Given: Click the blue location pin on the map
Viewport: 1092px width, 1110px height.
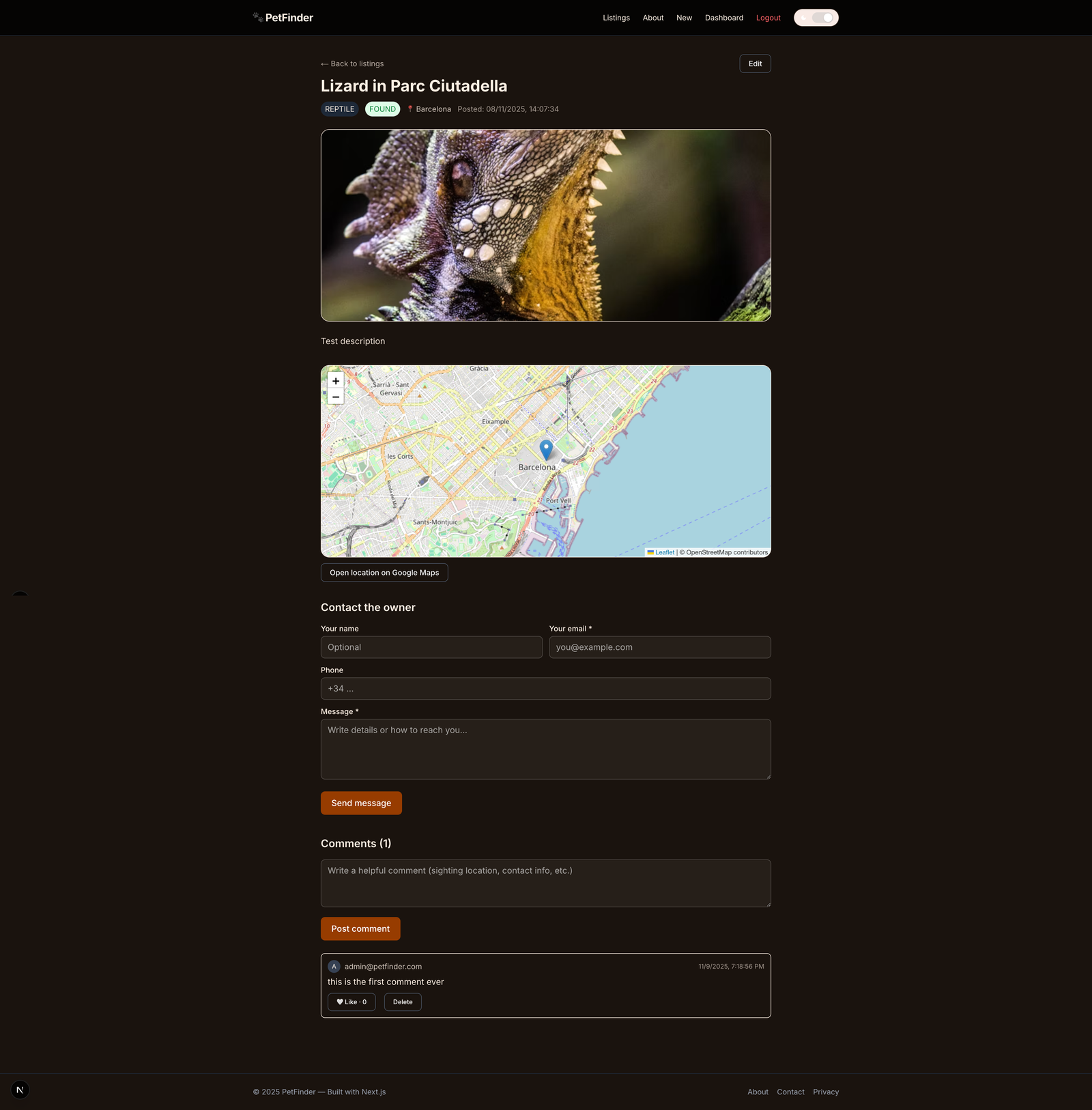Looking at the screenshot, I should click(545, 451).
